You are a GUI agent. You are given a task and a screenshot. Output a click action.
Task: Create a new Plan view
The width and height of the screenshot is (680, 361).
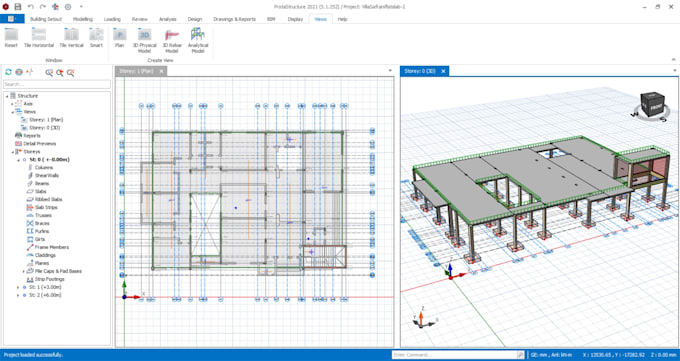(x=119, y=38)
